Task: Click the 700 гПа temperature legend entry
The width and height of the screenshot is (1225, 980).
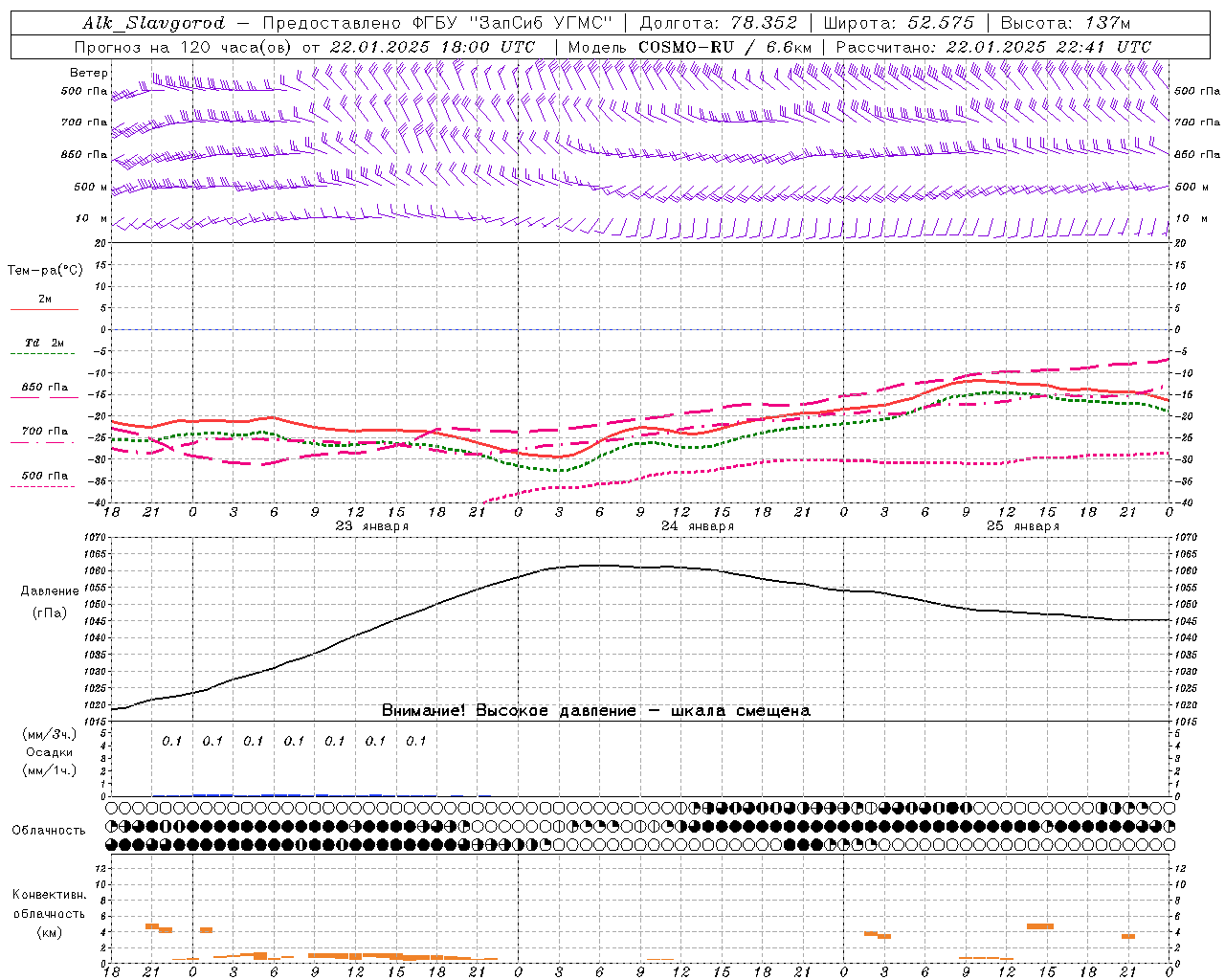Action: coord(45,432)
